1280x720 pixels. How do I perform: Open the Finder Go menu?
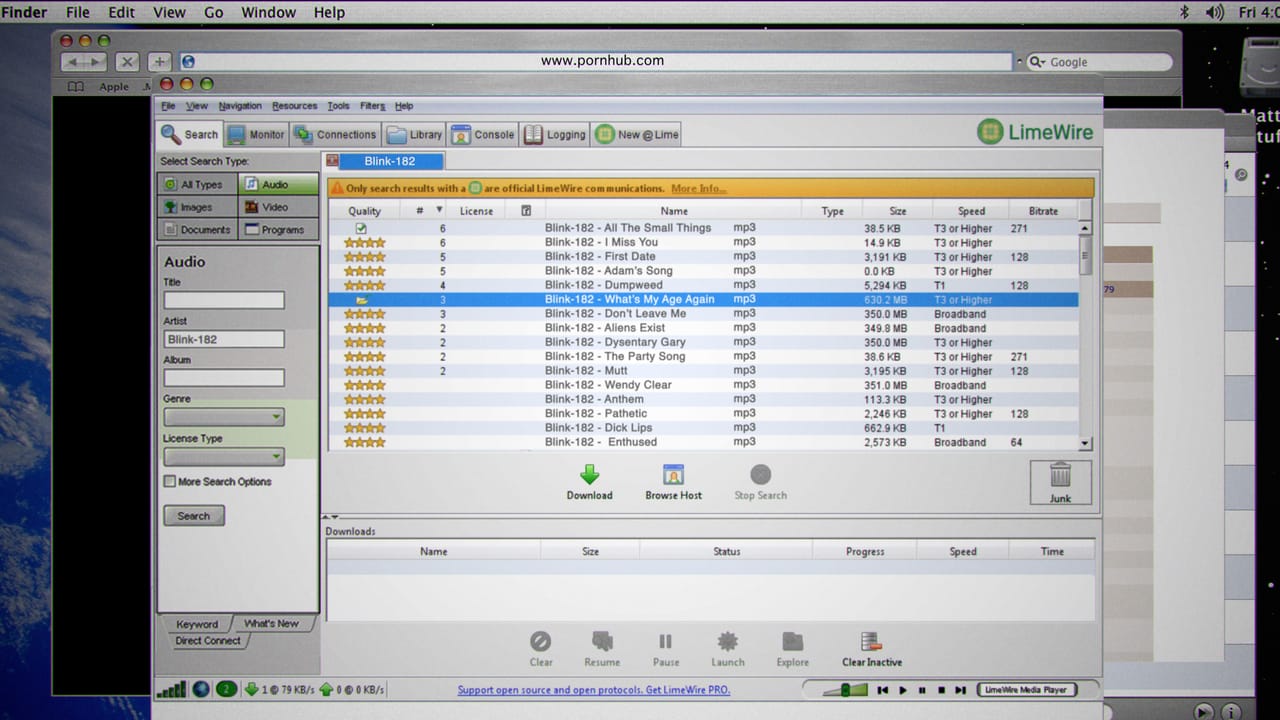click(x=213, y=12)
